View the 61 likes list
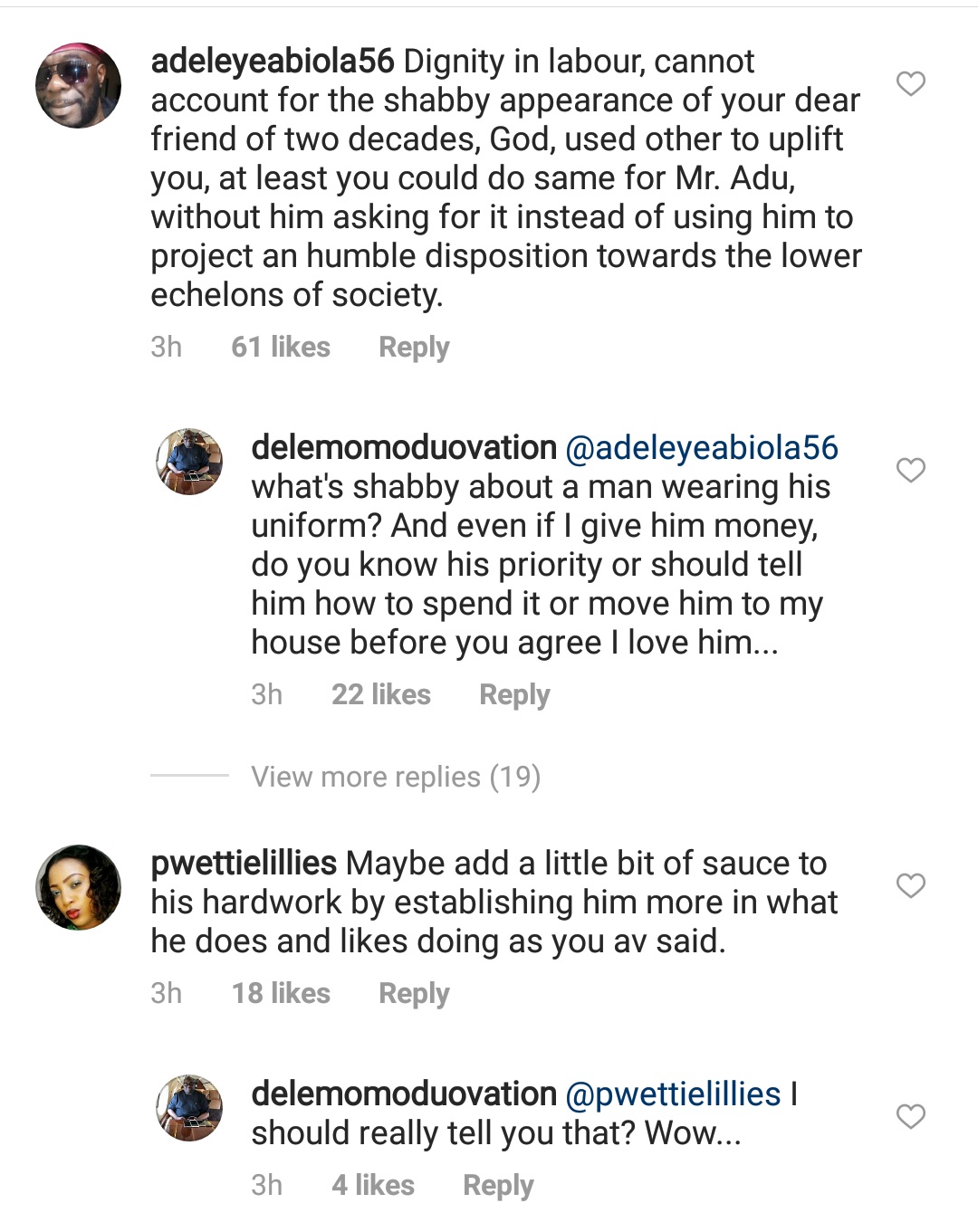Screen dimensions: 978x1232 [281, 348]
